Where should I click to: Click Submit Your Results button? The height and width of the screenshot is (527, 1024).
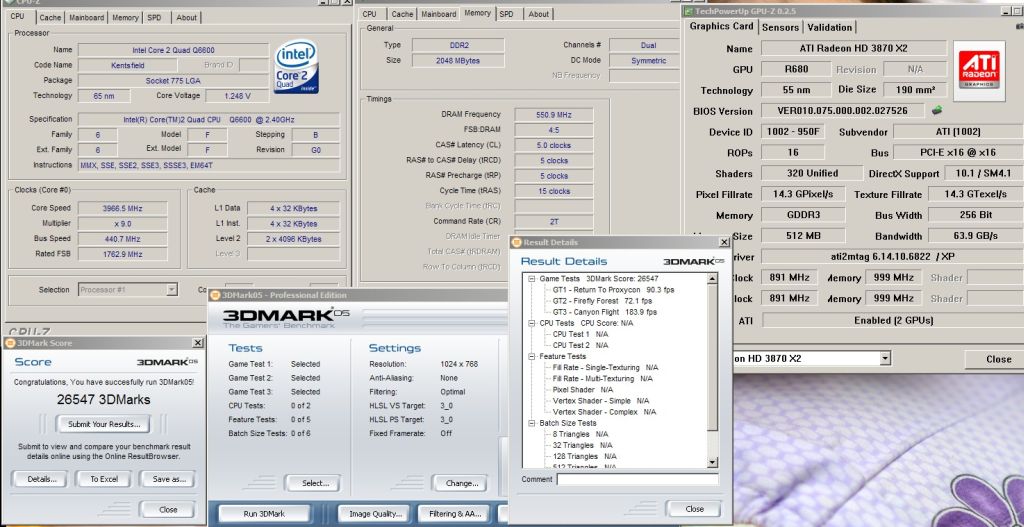coord(104,424)
